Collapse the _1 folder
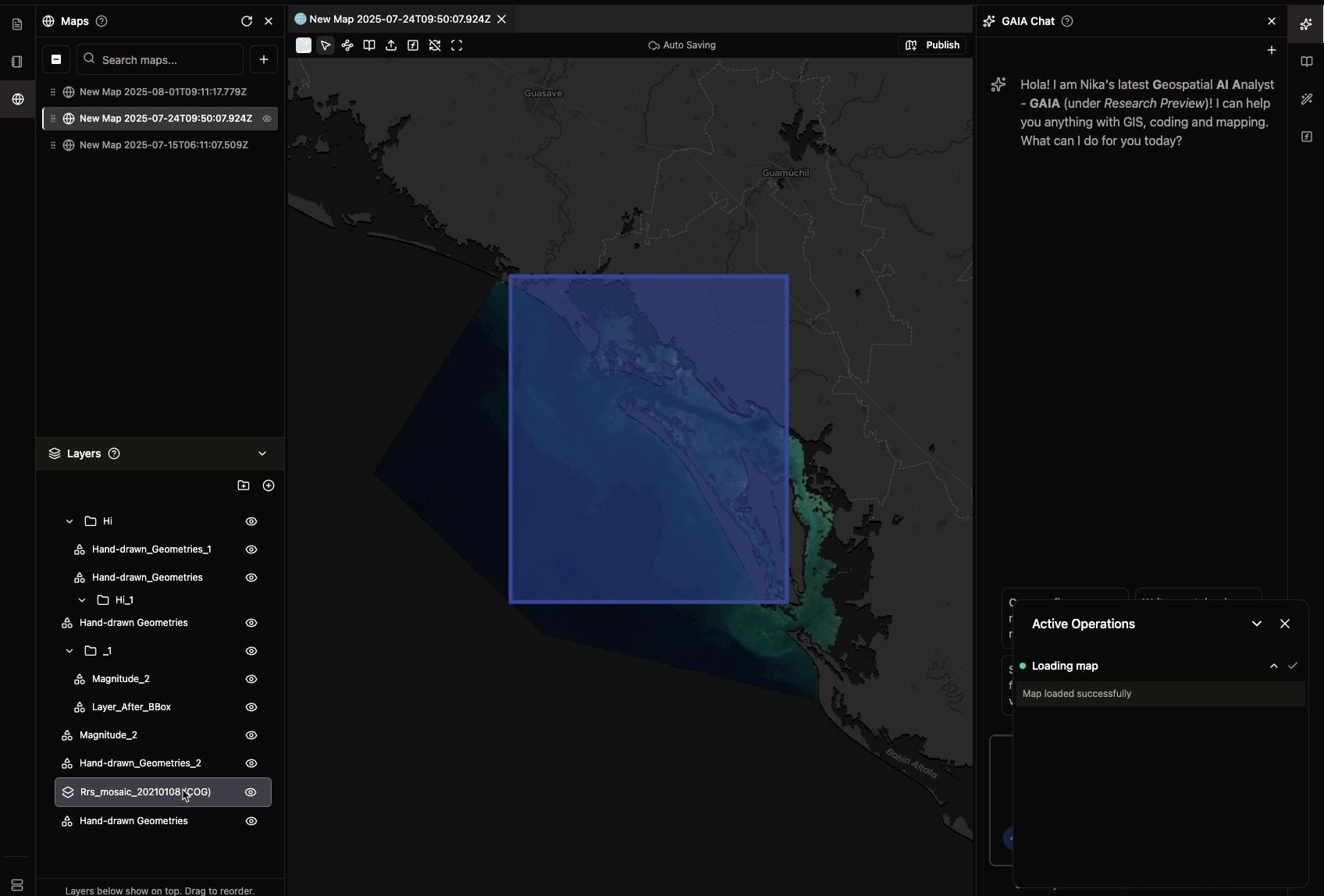 point(69,651)
